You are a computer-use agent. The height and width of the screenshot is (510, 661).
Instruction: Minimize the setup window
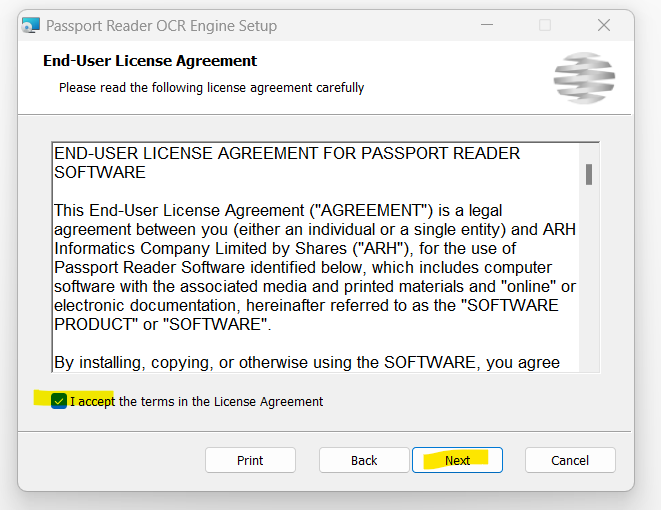487,25
